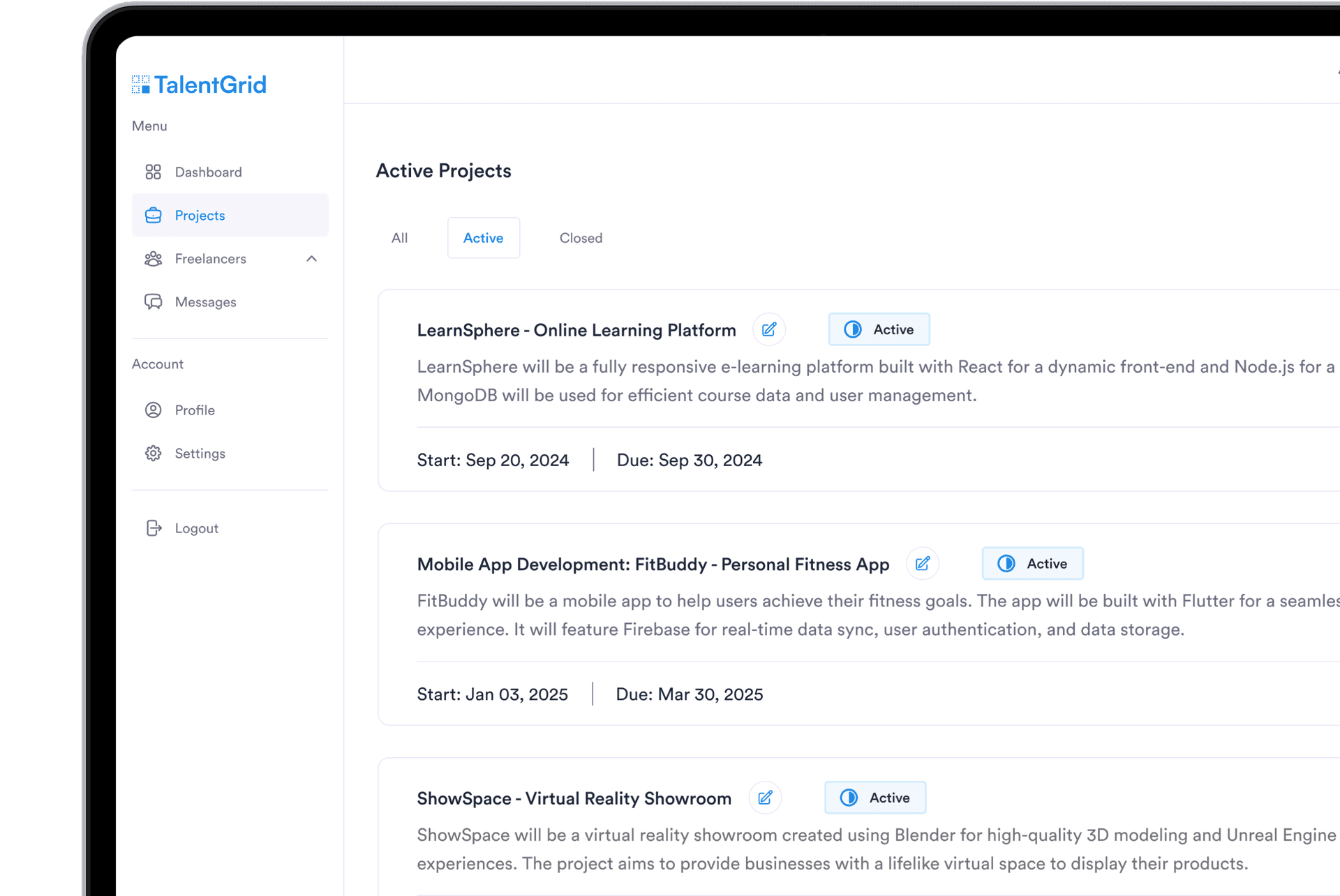Screen dimensions: 1340x896
Task: Open Settings via the gear icon
Action: (153, 453)
